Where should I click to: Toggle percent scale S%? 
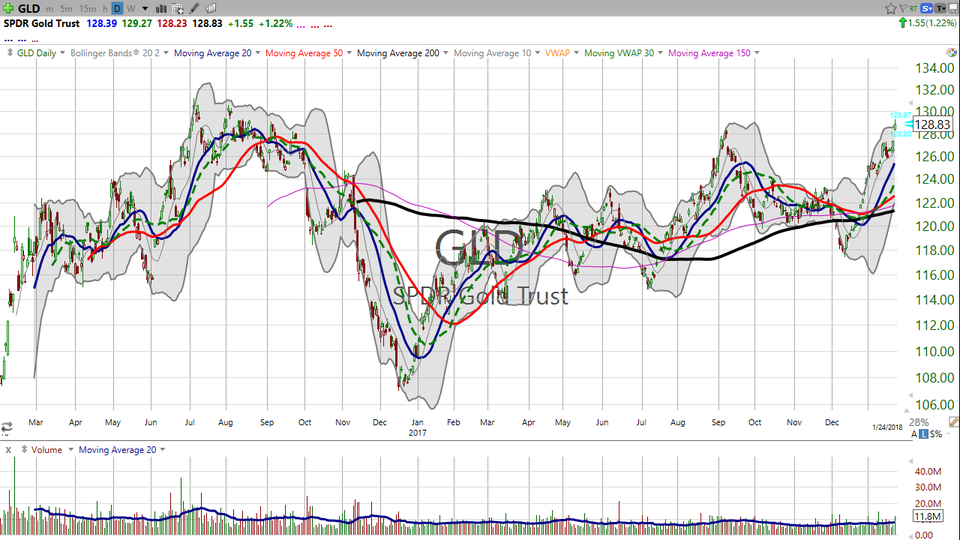tap(936, 433)
